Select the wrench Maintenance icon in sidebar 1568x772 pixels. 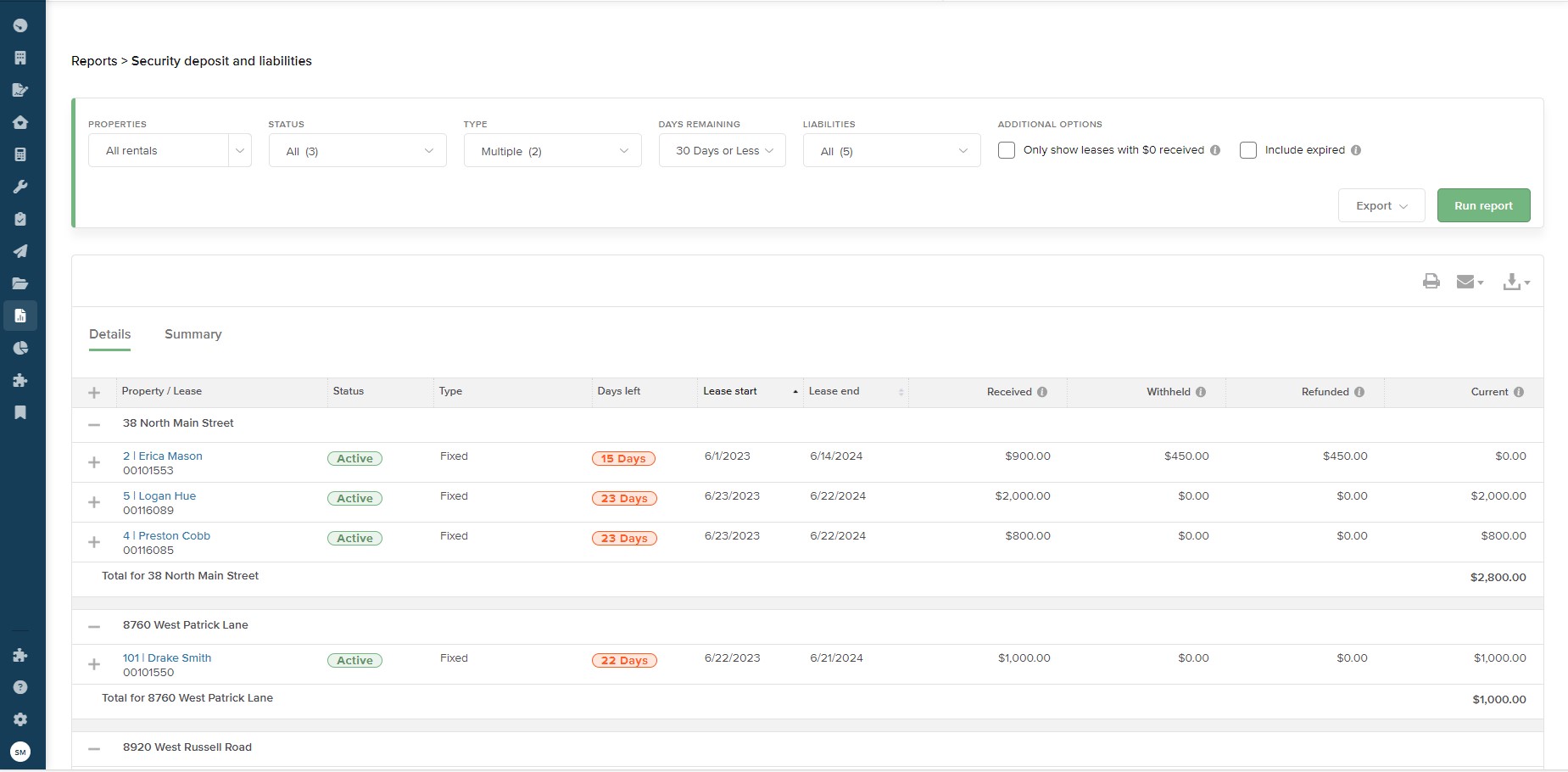pyautogui.click(x=21, y=187)
